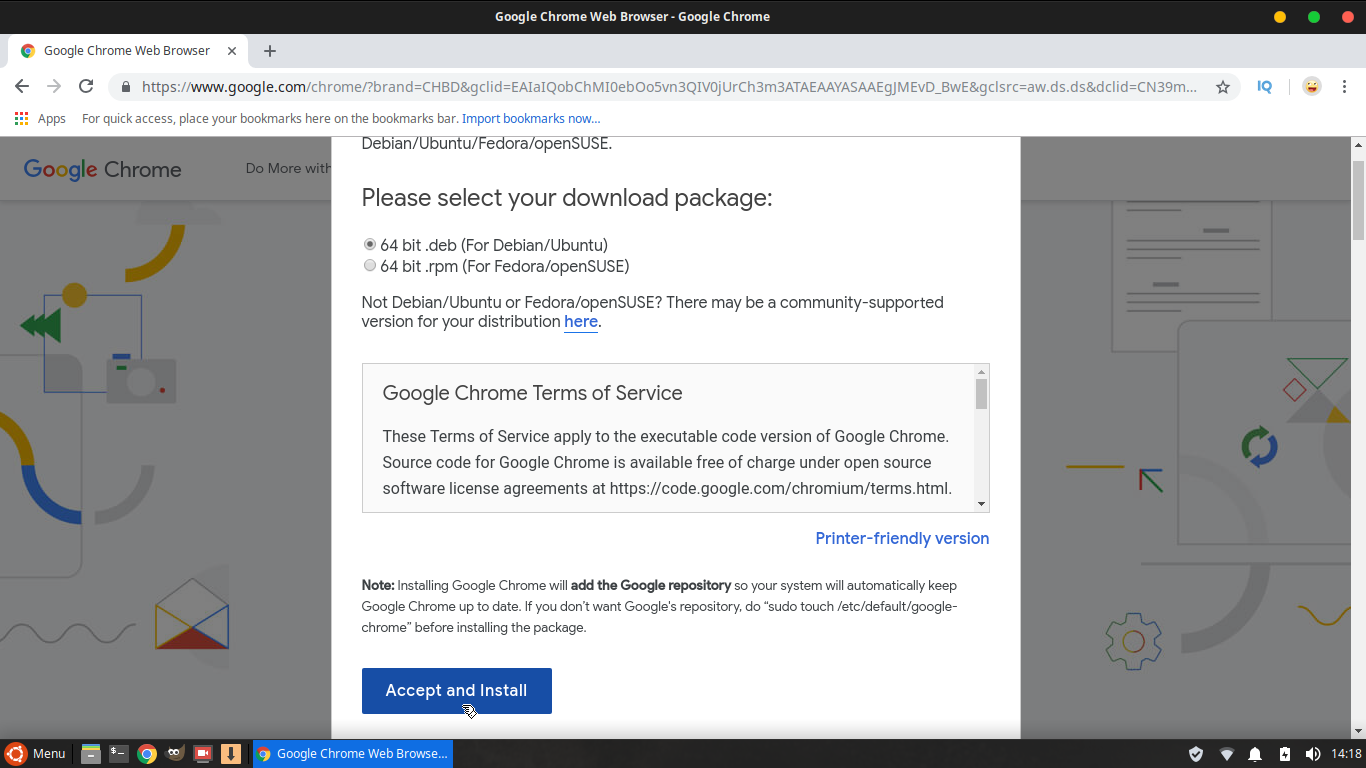Image resolution: width=1366 pixels, height=768 pixels.
Task: Bookmark this page with the star icon
Action: pyautogui.click(x=1222, y=87)
